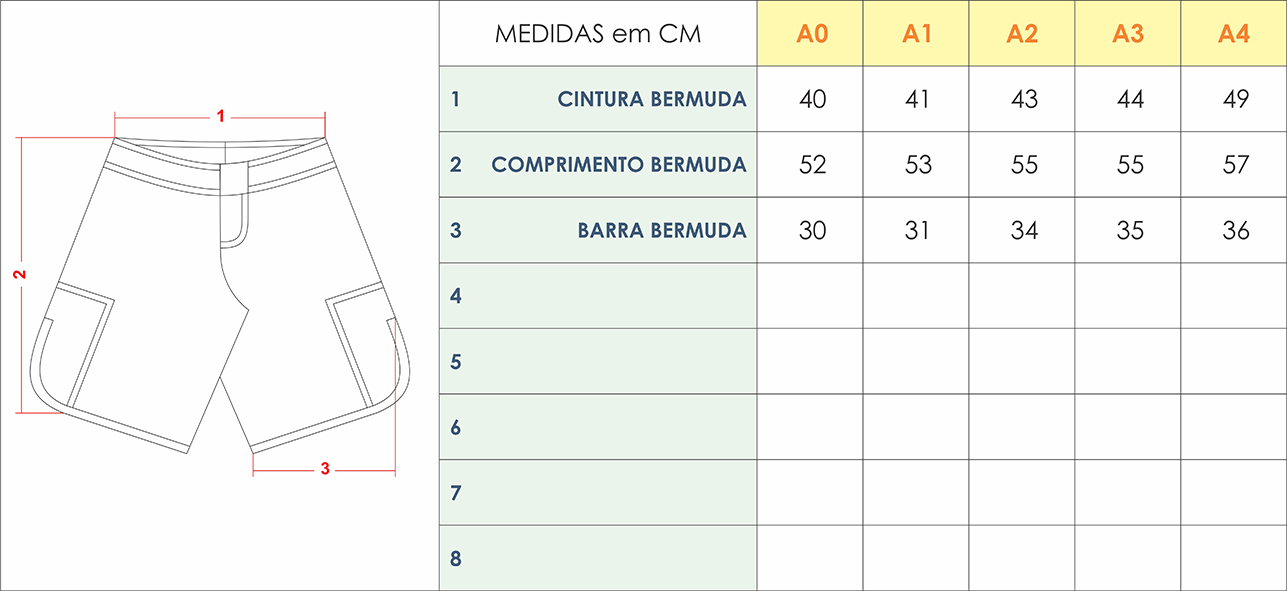Click the red number 1 waist marker

click(221, 116)
